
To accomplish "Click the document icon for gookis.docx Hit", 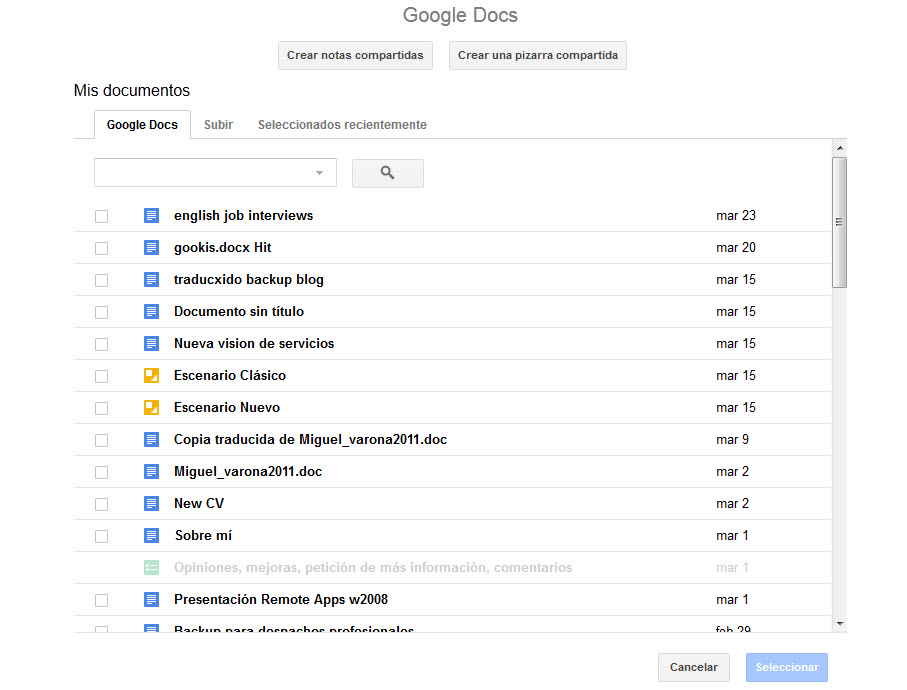I will click(x=151, y=248).
